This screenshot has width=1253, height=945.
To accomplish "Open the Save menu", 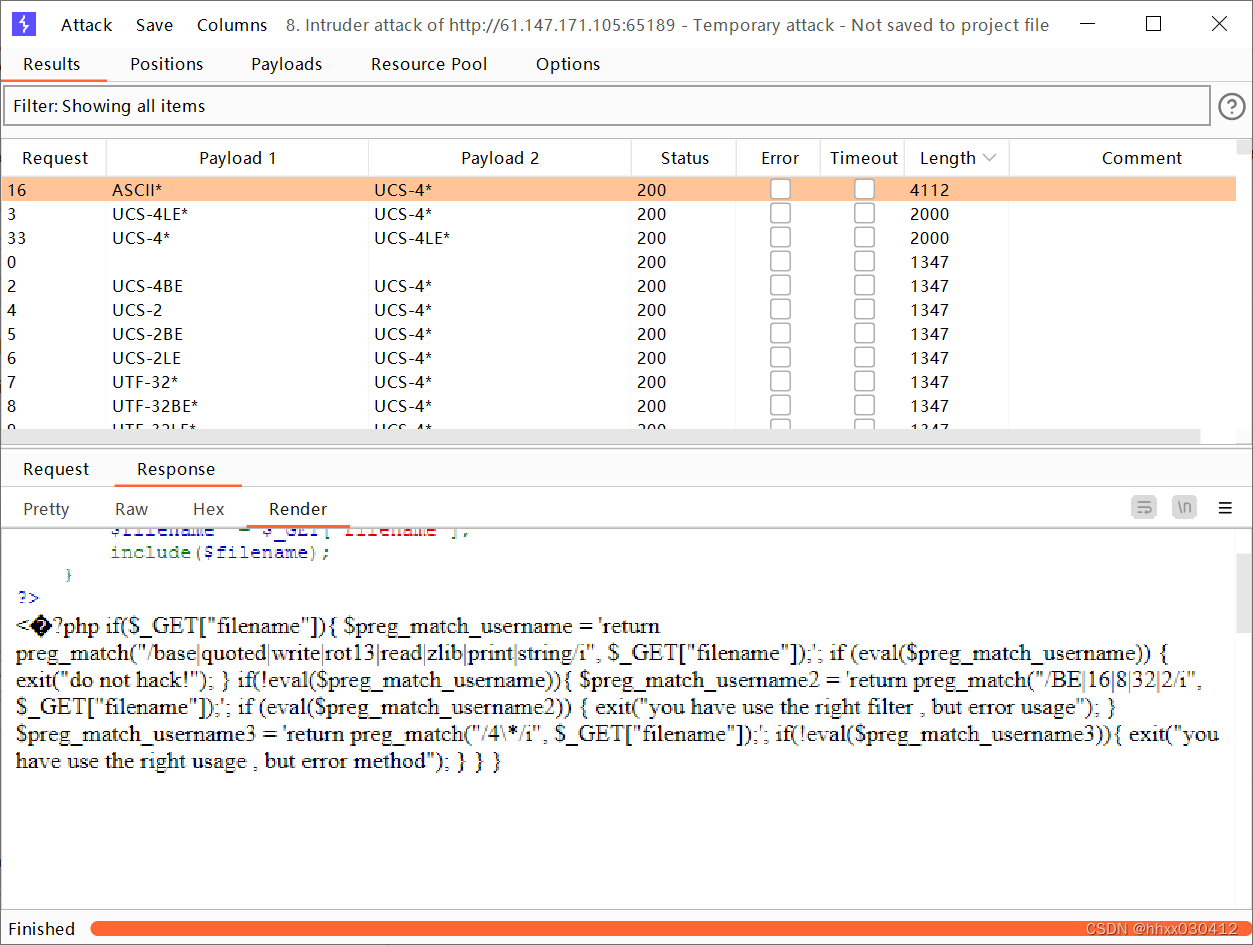I will [154, 25].
